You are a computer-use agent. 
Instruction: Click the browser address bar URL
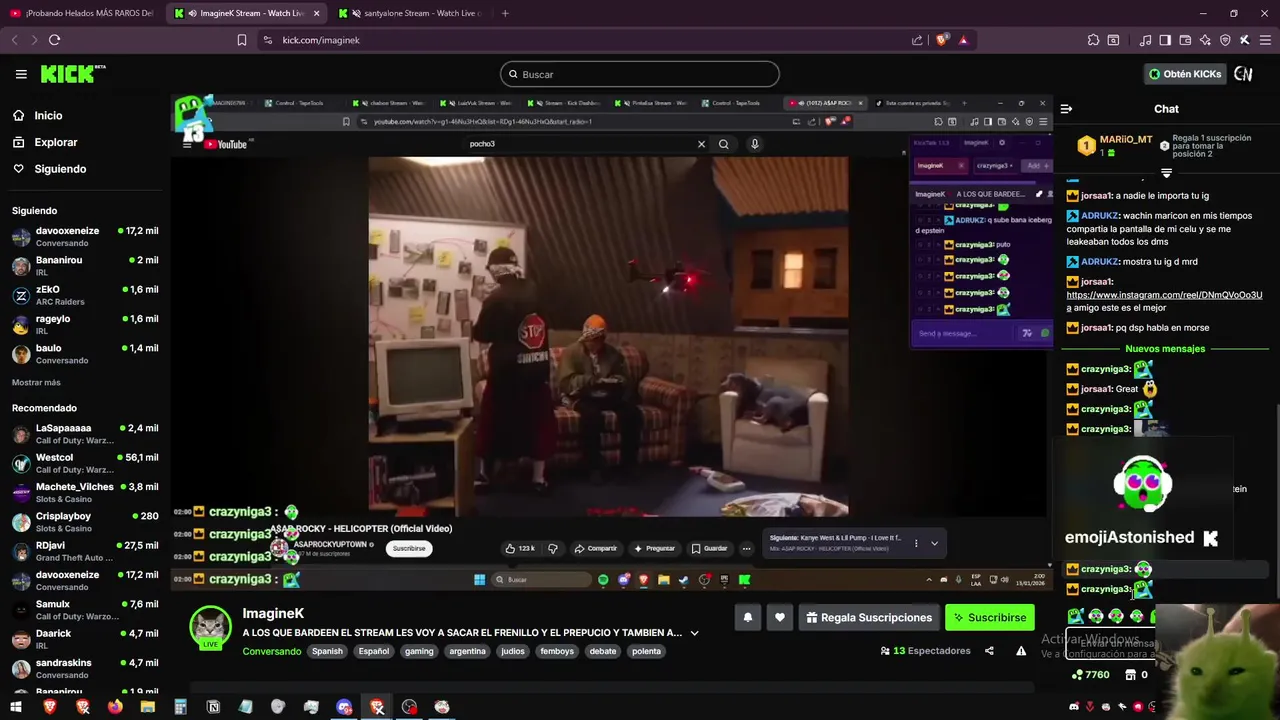[x=320, y=40]
